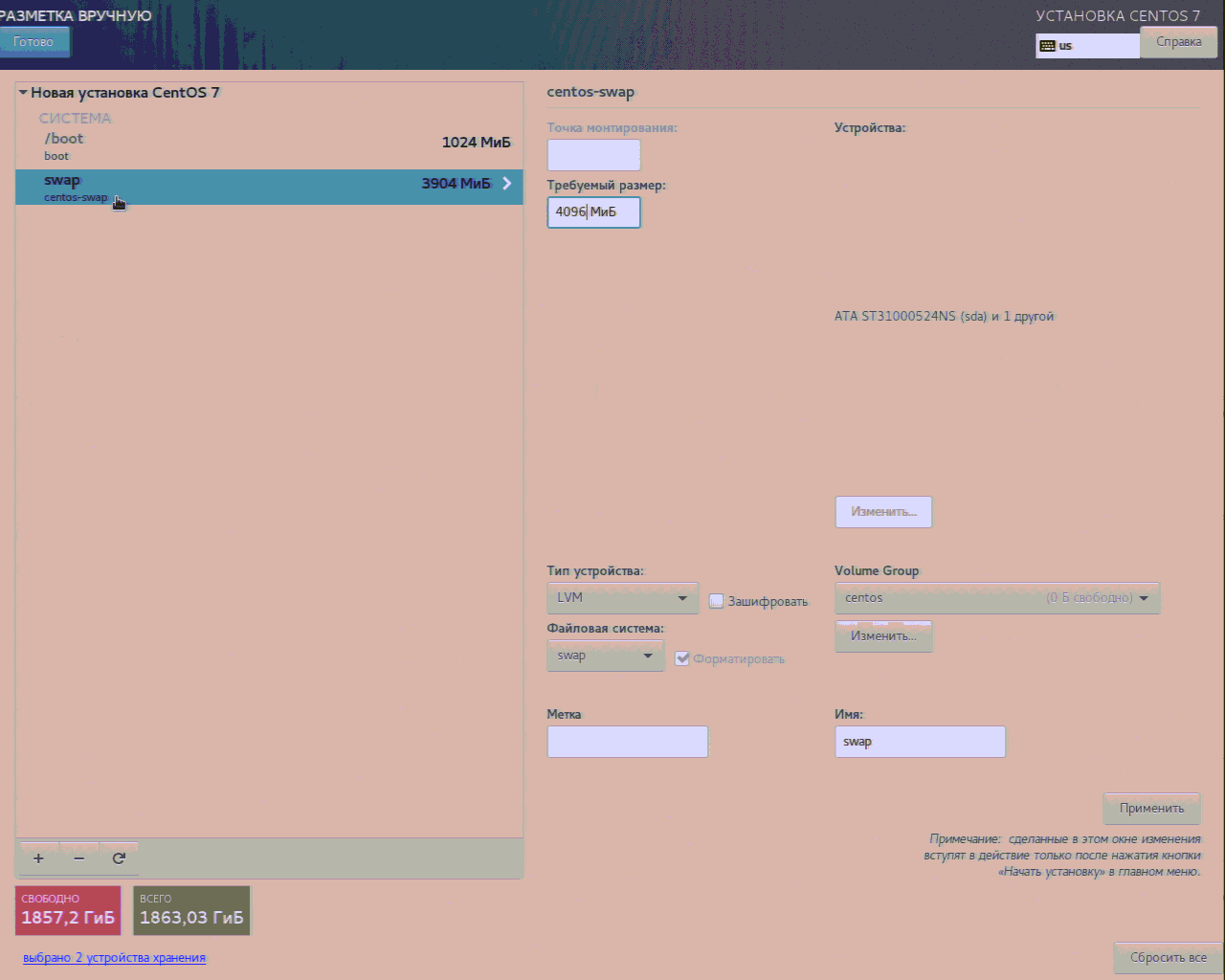Screen dimensions: 1225x980
Task: Open the Volume Group centos dropdown
Action: (997, 598)
